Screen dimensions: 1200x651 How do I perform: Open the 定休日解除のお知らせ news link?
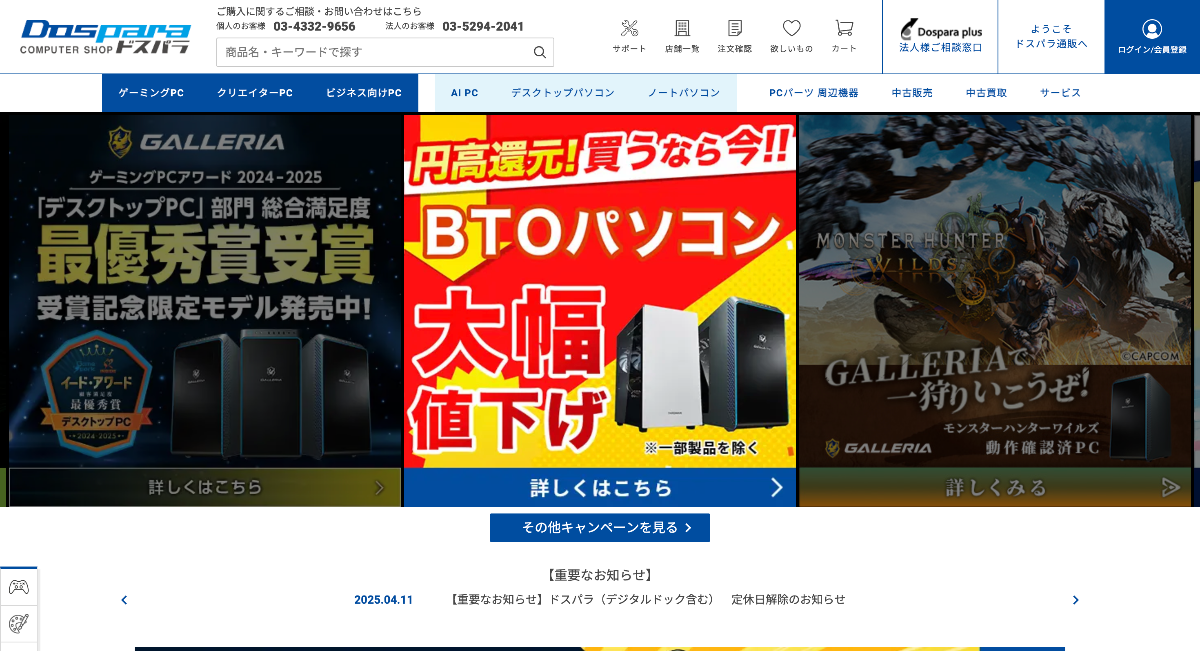tap(646, 600)
